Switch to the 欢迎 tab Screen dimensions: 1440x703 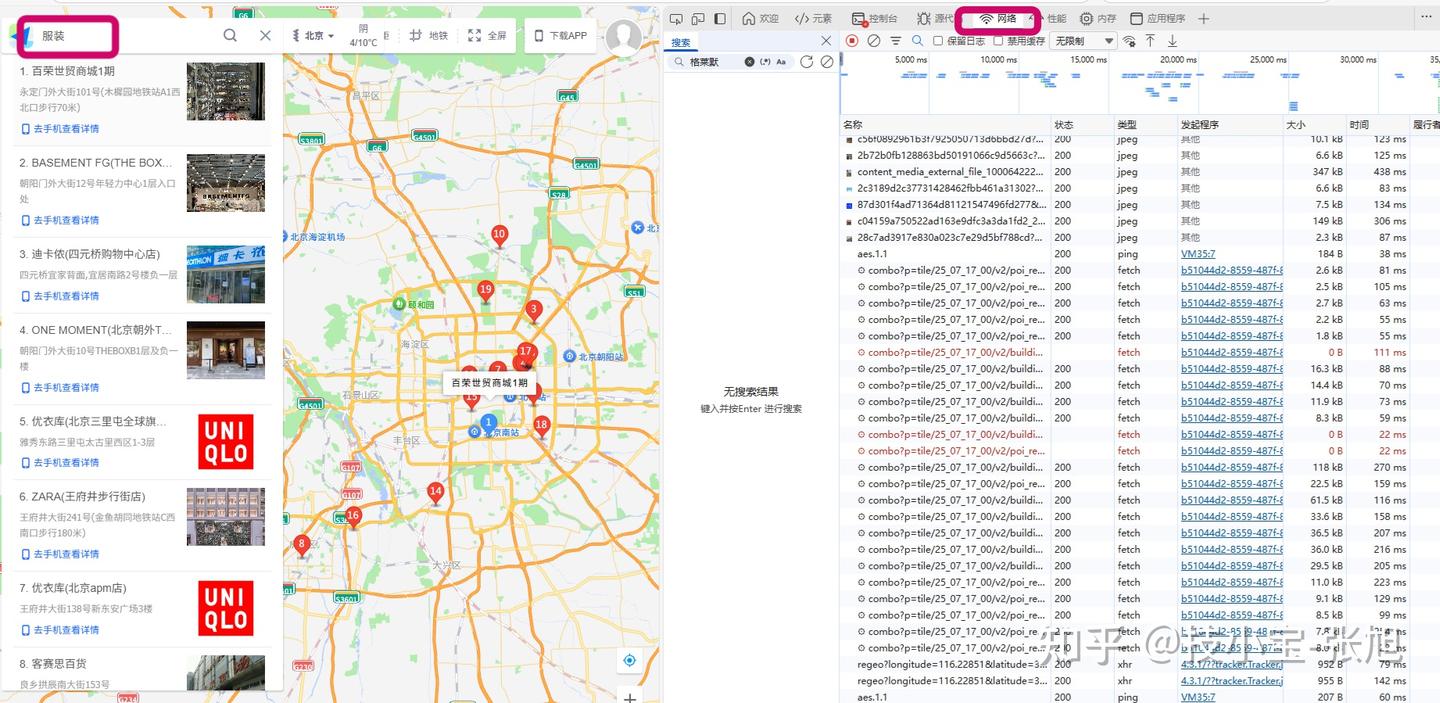[x=760, y=19]
